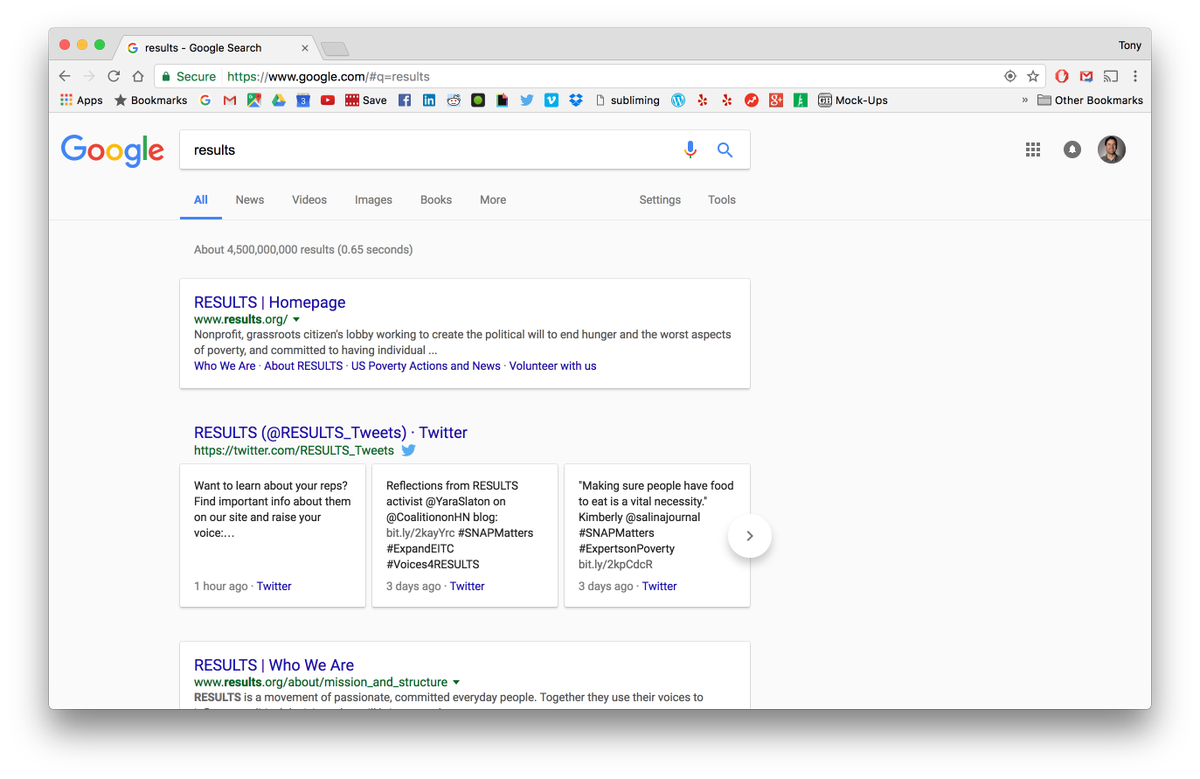Switch to the News results tab

250,200
